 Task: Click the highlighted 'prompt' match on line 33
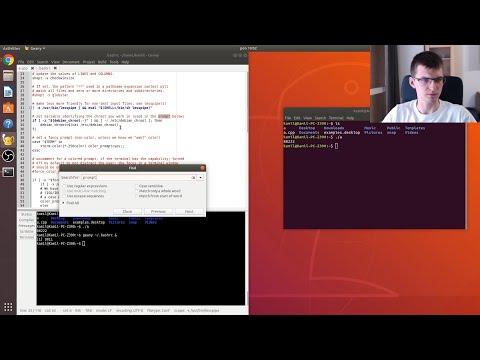coord(164,116)
